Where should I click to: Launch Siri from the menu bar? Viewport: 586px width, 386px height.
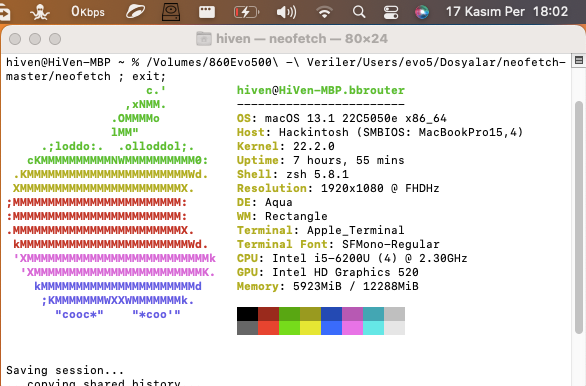coord(422,12)
